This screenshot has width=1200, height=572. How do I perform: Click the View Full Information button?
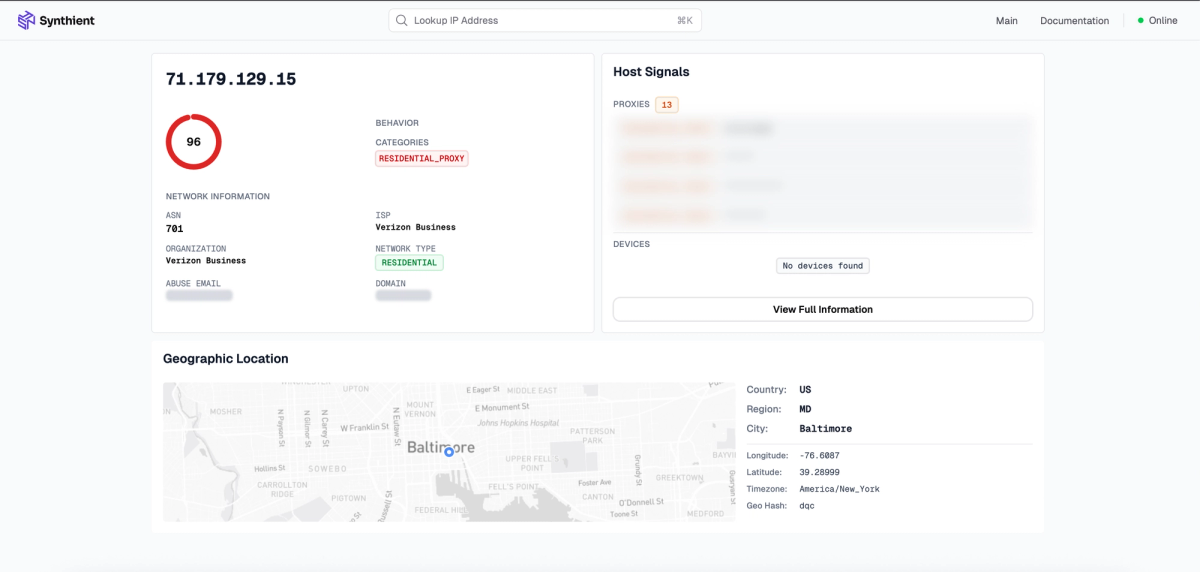coord(823,309)
